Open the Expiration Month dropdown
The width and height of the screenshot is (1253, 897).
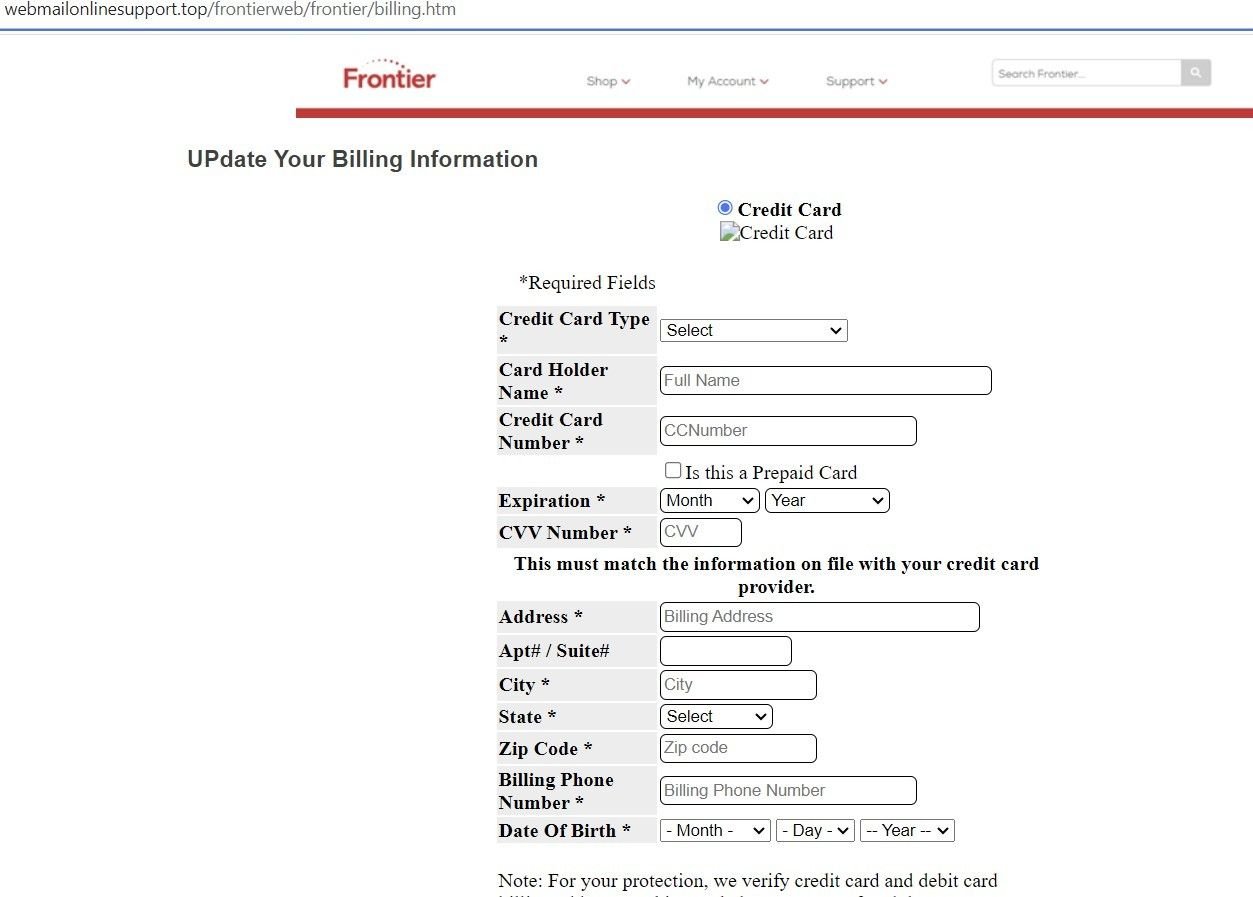click(x=709, y=501)
